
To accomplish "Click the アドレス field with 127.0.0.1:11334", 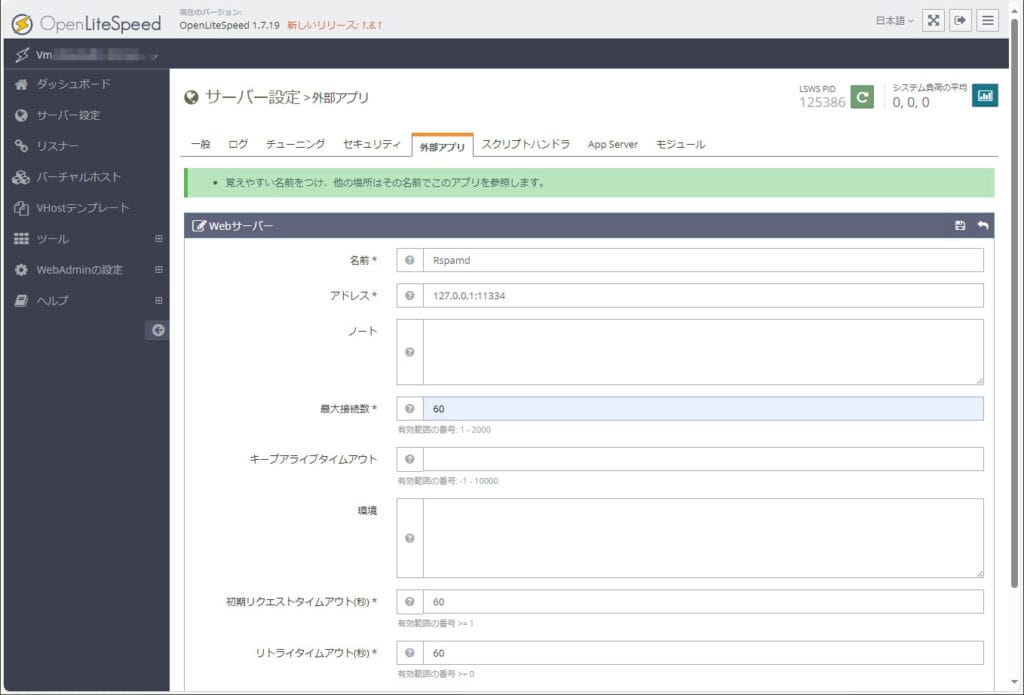I will pyautogui.click(x=703, y=295).
